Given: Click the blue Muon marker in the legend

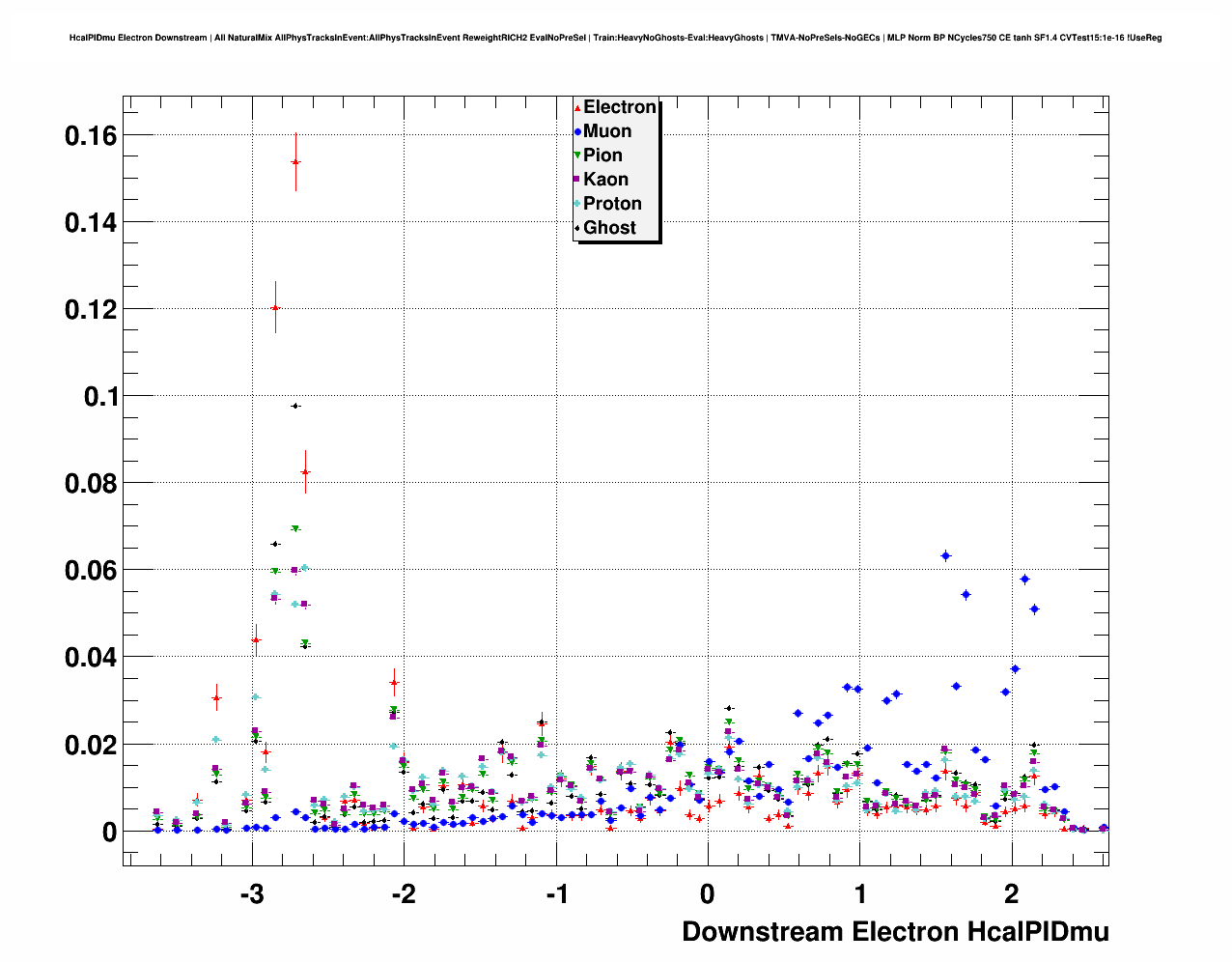Looking at the screenshot, I should point(577,131).
